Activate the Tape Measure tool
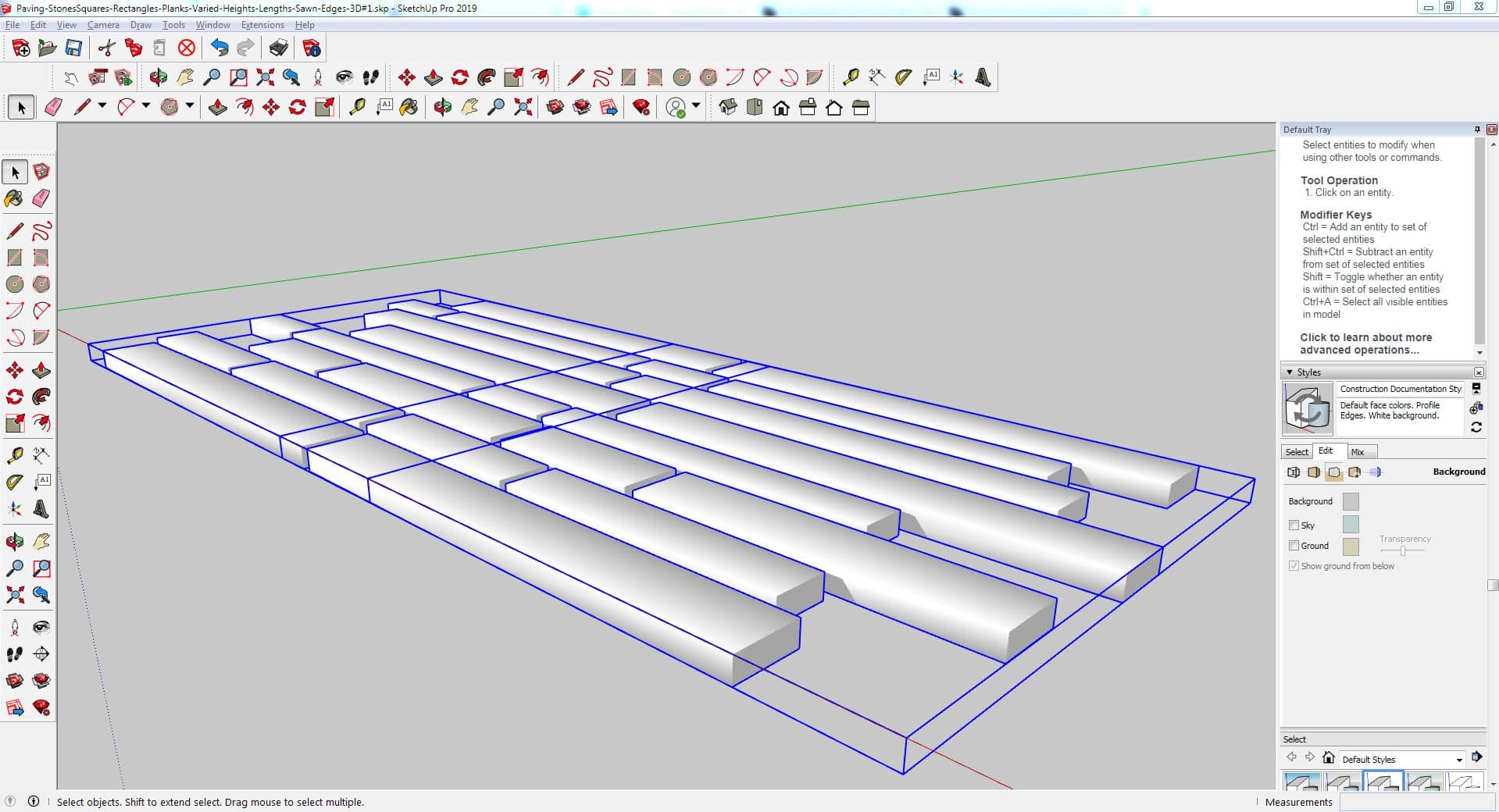This screenshot has width=1499, height=812. pos(14,455)
